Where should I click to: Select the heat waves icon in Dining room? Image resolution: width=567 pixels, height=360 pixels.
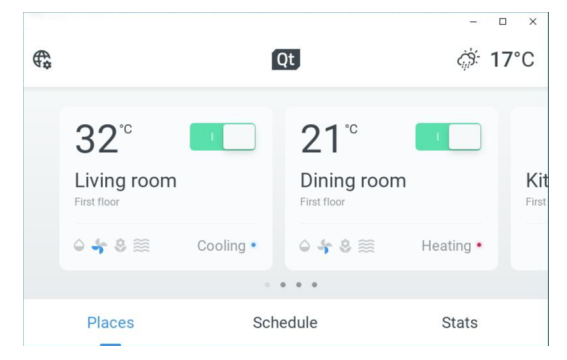coord(366,246)
